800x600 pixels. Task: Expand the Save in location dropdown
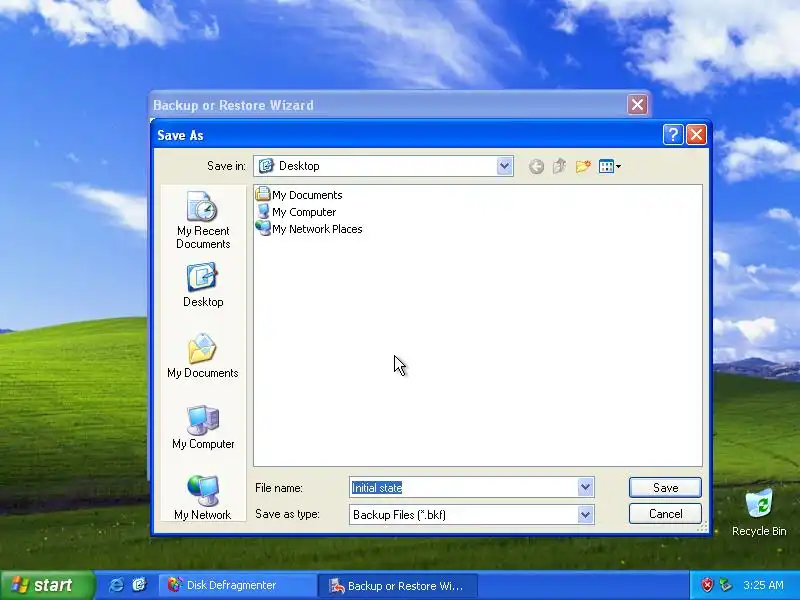tap(504, 166)
